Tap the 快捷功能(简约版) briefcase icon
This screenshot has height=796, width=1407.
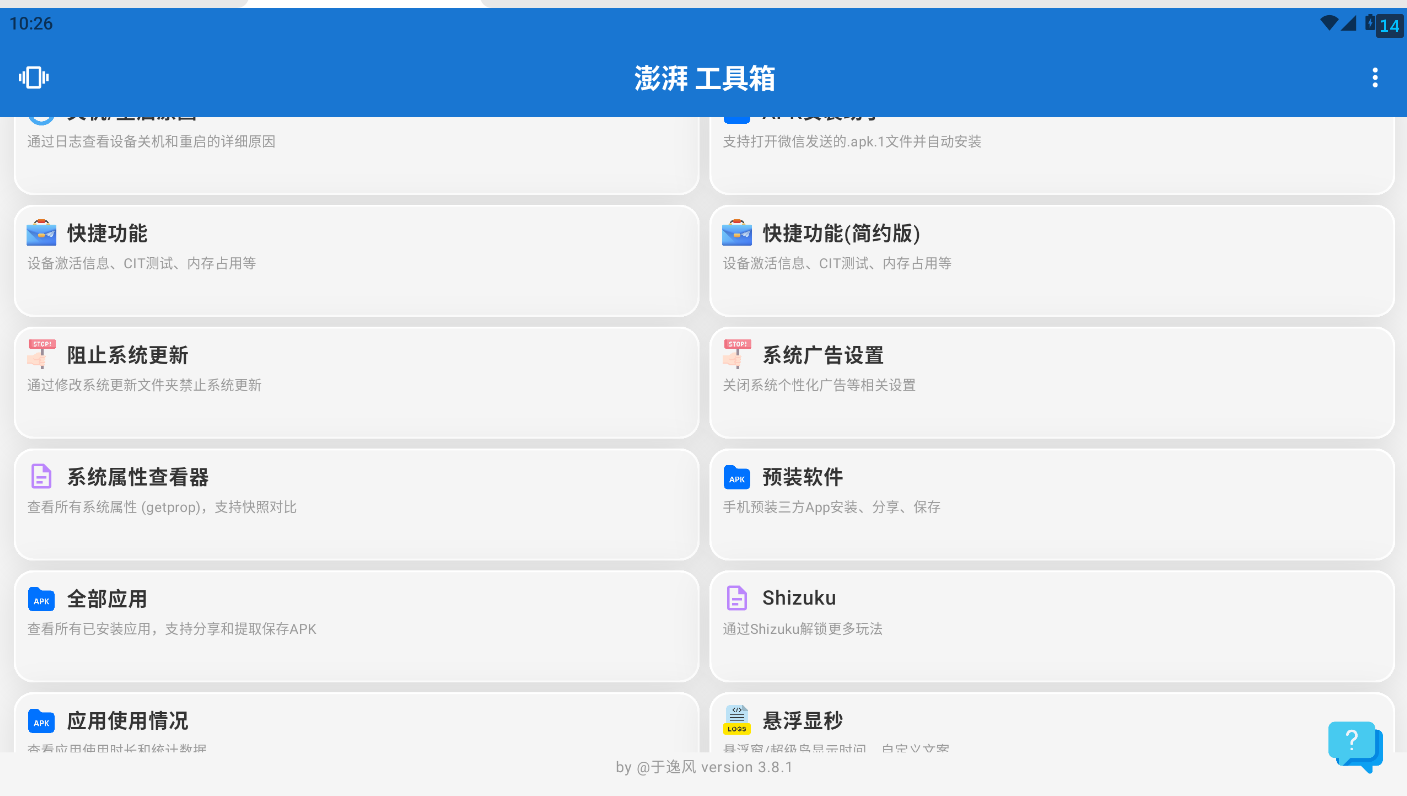click(737, 233)
